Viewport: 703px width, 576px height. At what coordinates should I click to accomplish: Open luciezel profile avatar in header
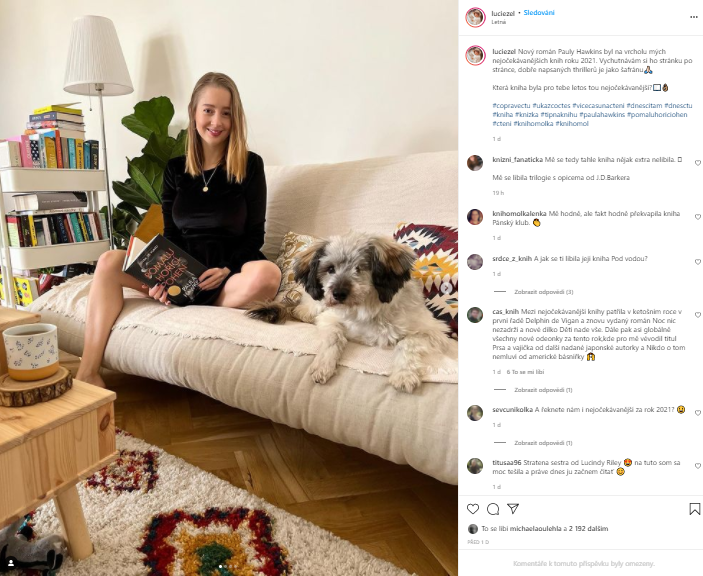click(x=475, y=17)
